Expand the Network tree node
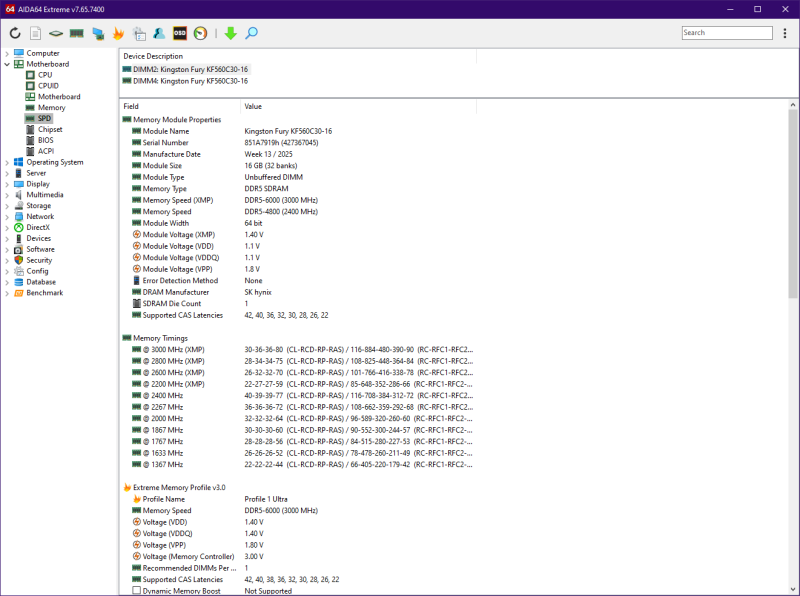Screen dimensions: 800x596 coord(7,217)
